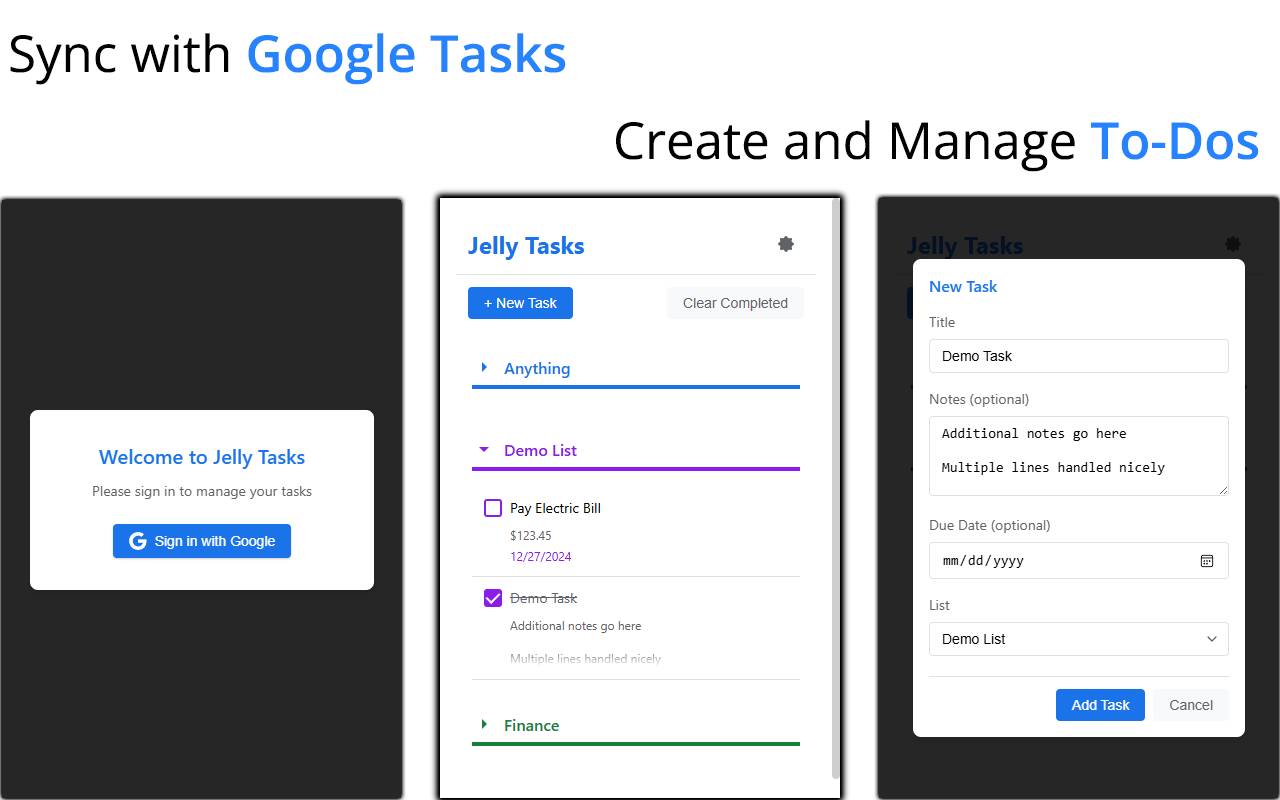The width and height of the screenshot is (1280, 800).
Task: Select the Anything list header label
Action: click(537, 368)
